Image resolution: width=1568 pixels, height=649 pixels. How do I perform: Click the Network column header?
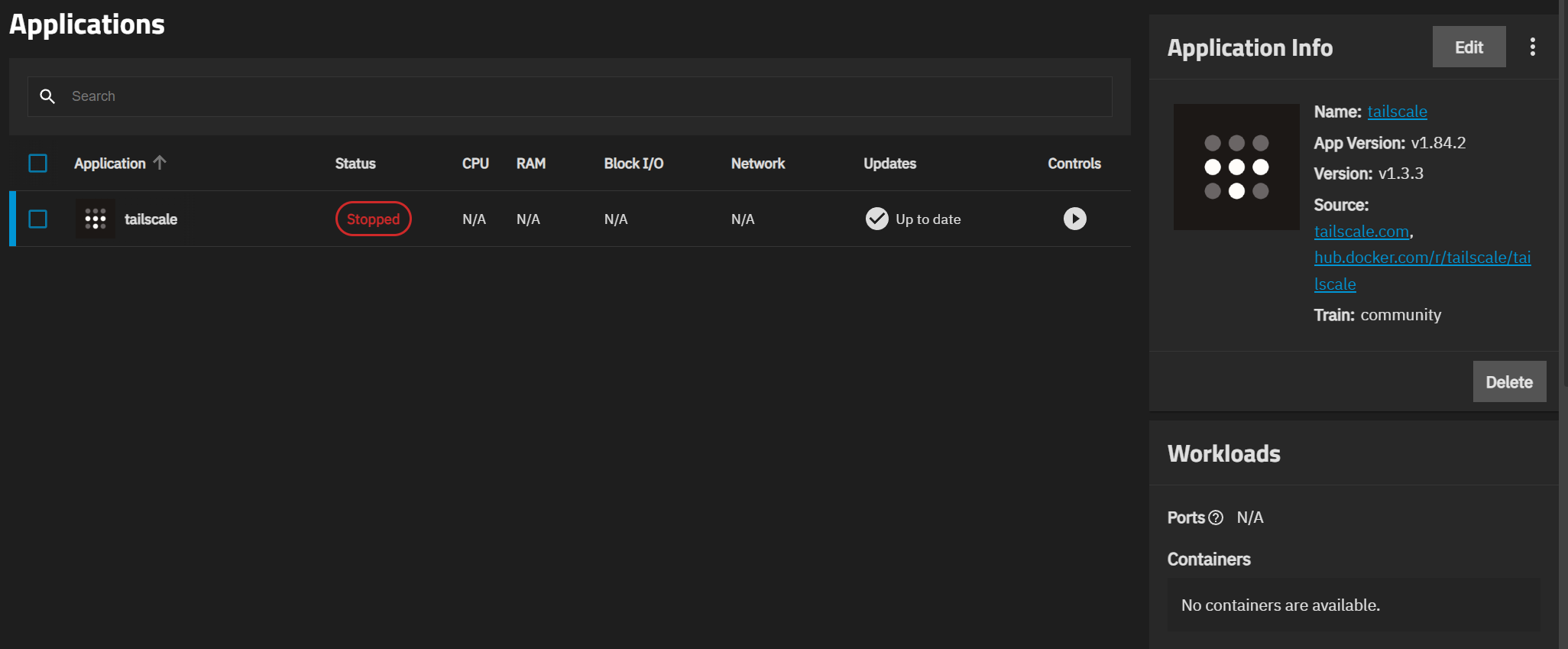pyautogui.click(x=758, y=164)
